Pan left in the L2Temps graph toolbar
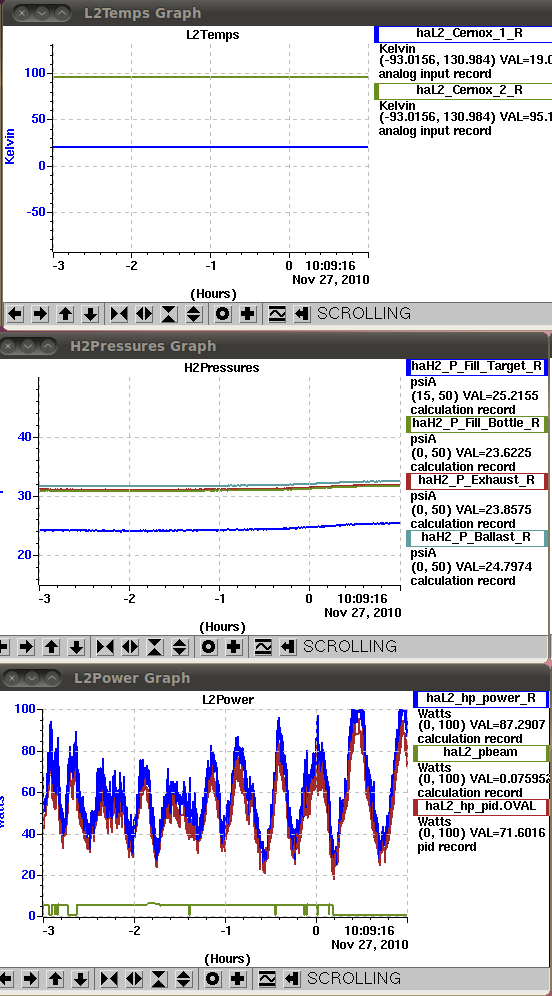The image size is (552, 996). [15, 314]
